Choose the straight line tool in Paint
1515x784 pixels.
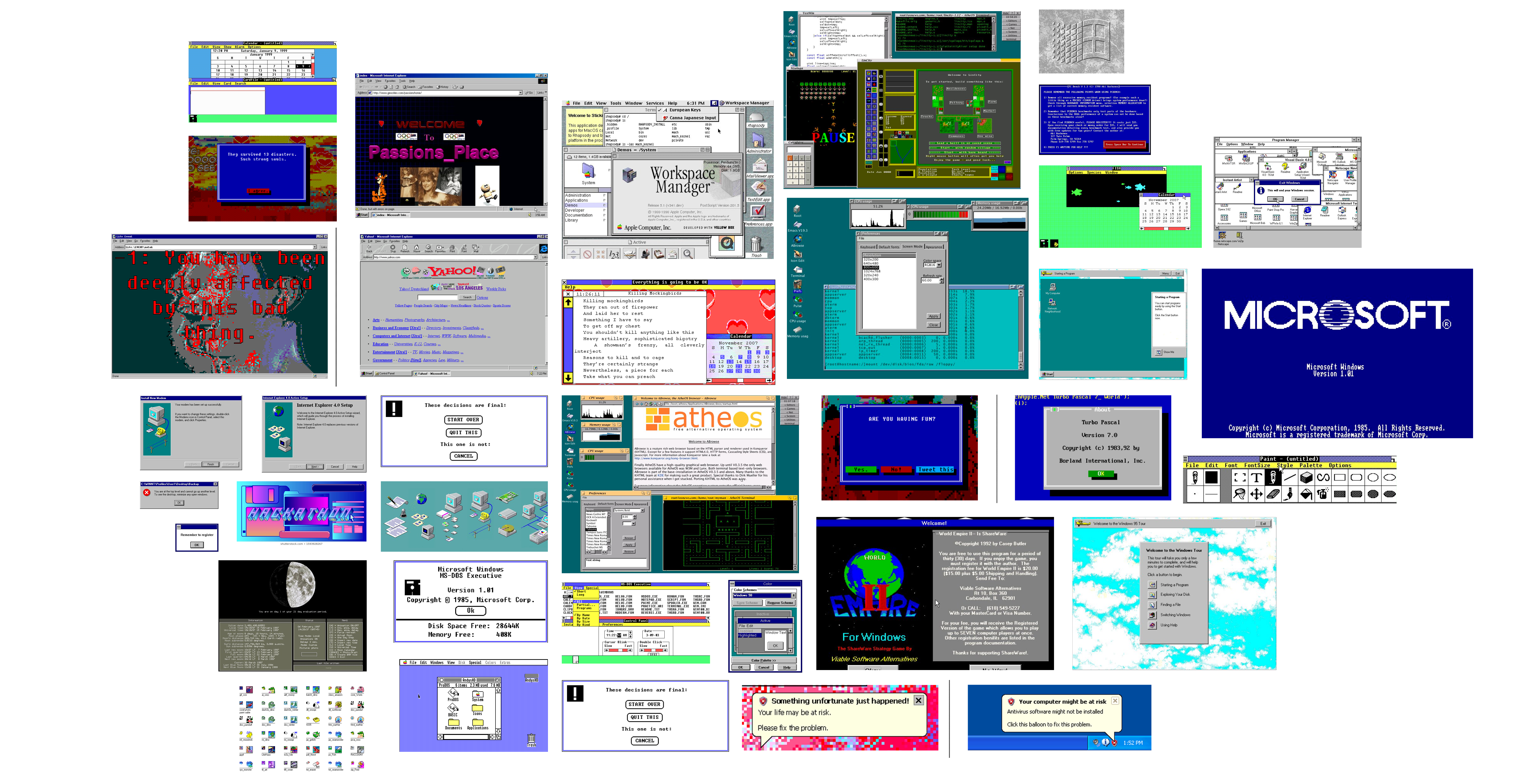click(1290, 478)
